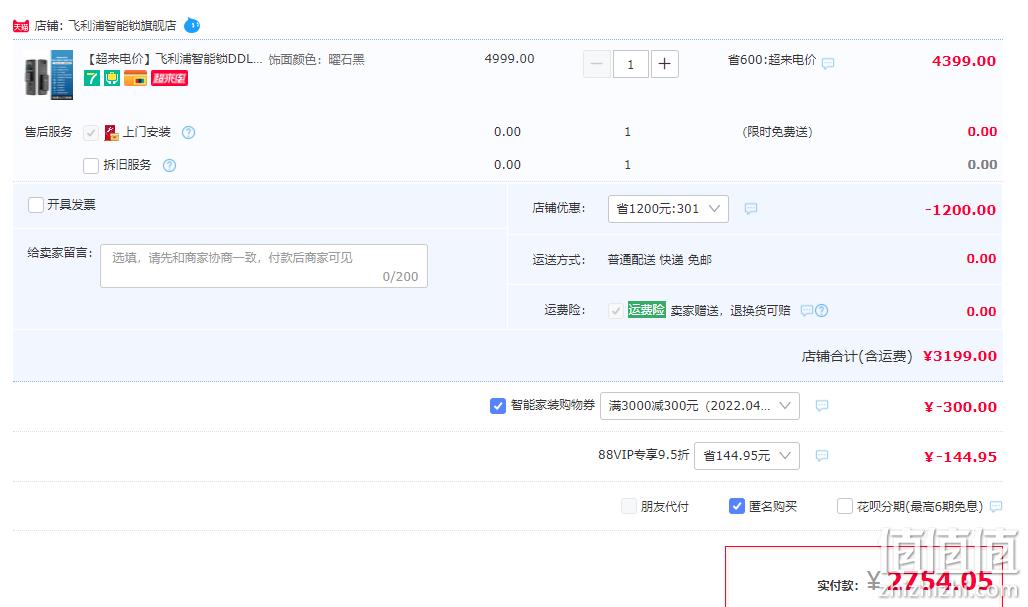Click the chat bubble icon next to 省600:超来电价
This screenshot has height=607, width=1028.
pyautogui.click(x=828, y=64)
